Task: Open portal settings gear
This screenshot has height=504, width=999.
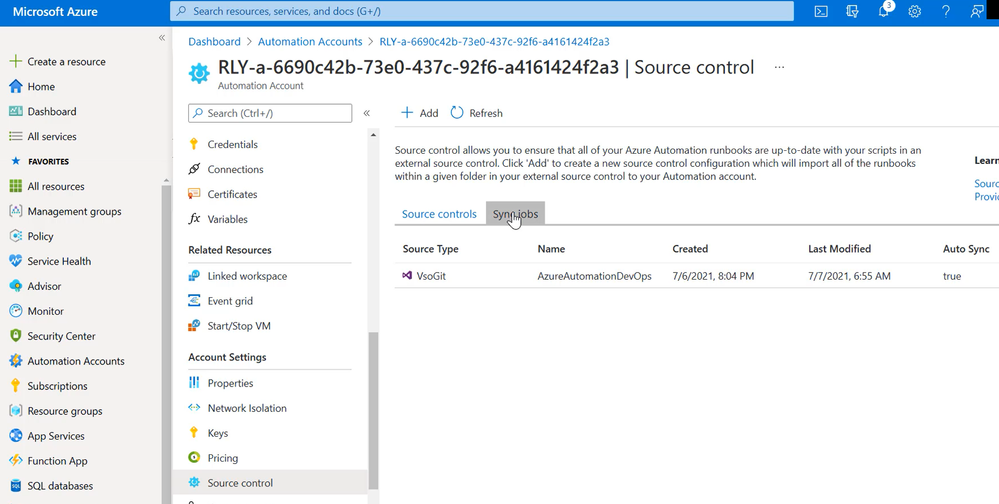Action: (x=914, y=11)
